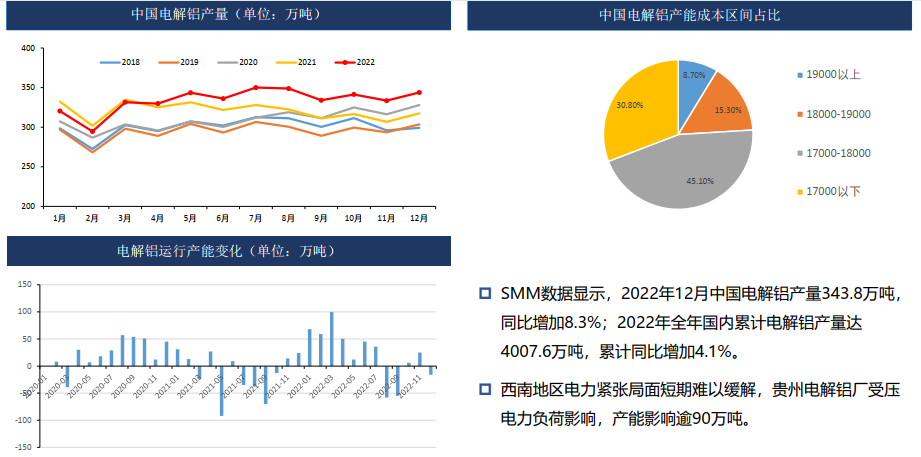Image resolution: width=921 pixels, height=457 pixels.
Task: Select the 2020 gray legend entry
Action: point(228,63)
